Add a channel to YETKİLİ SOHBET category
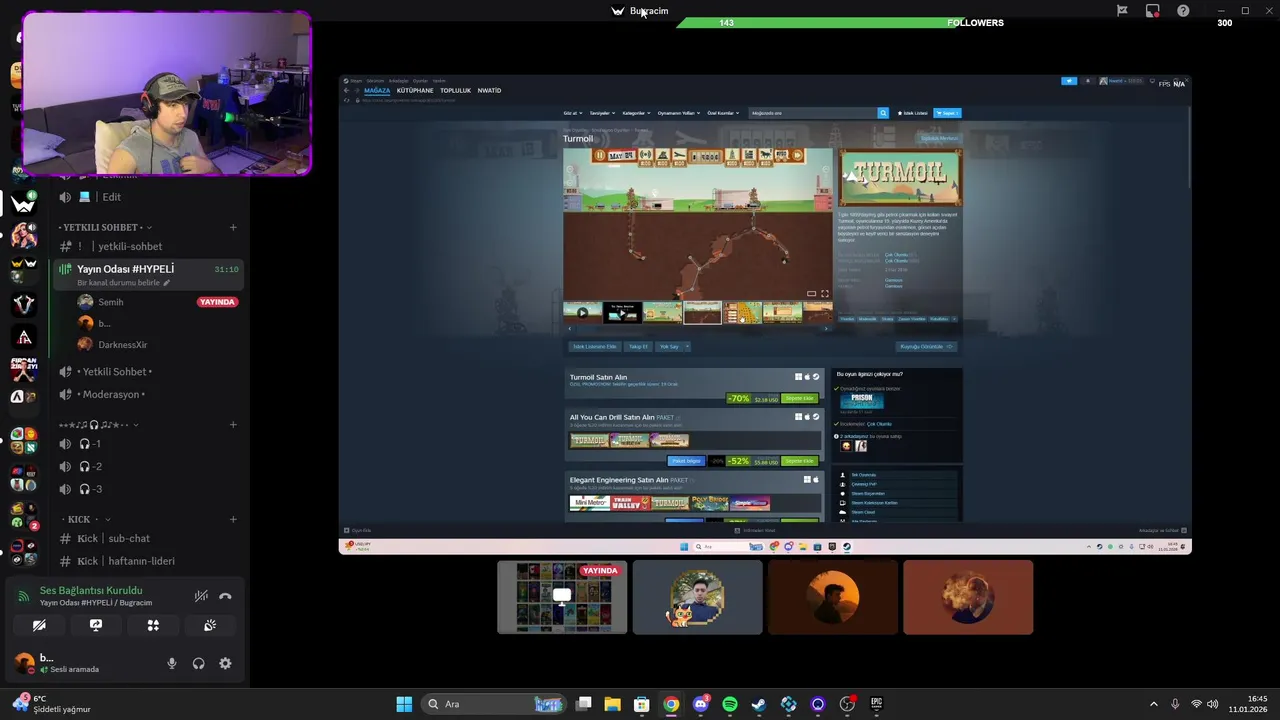The height and width of the screenshot is (720, 1280). 233,227
